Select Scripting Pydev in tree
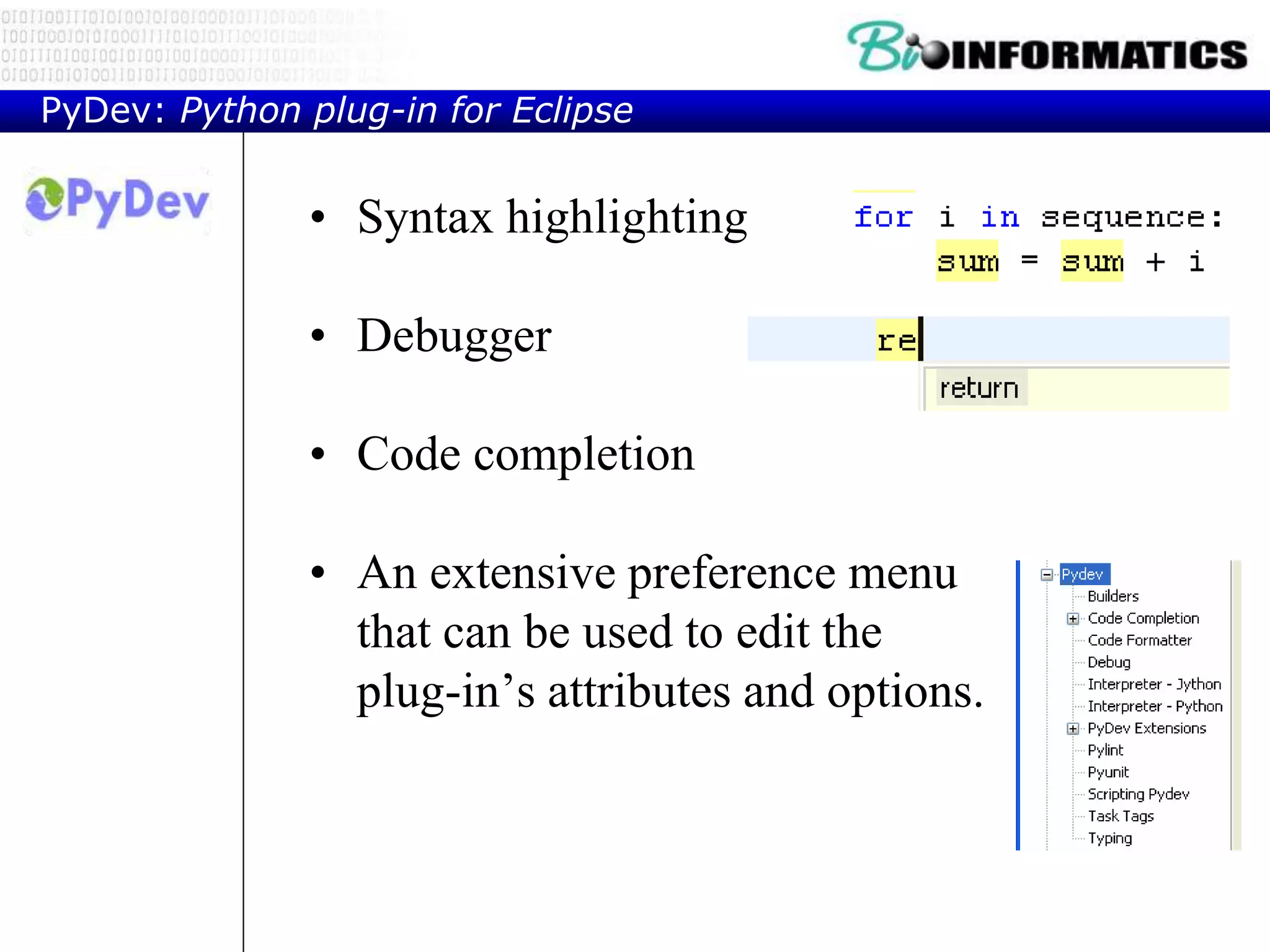The height and width of the screenshot is (952, 1270). [x=1139, y=795]
